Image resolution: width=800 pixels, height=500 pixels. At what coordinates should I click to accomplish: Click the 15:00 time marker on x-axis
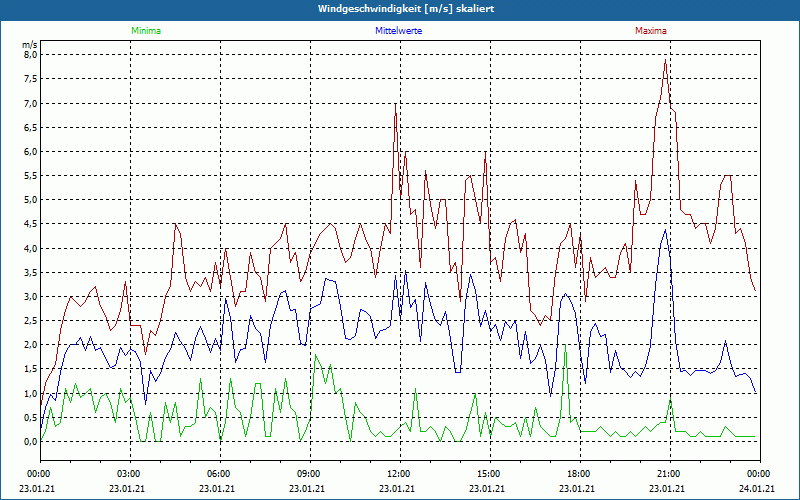click(x=489, y=473)
